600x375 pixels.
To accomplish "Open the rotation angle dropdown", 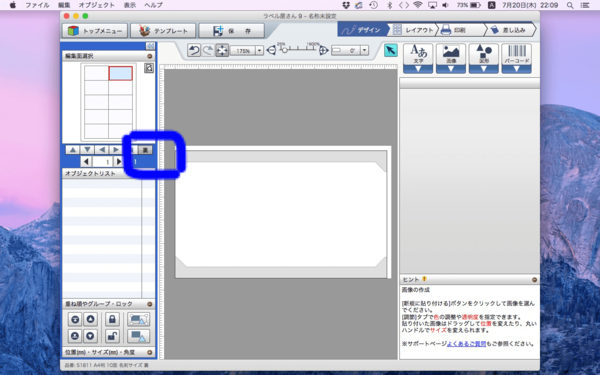I will pos(365,51).
